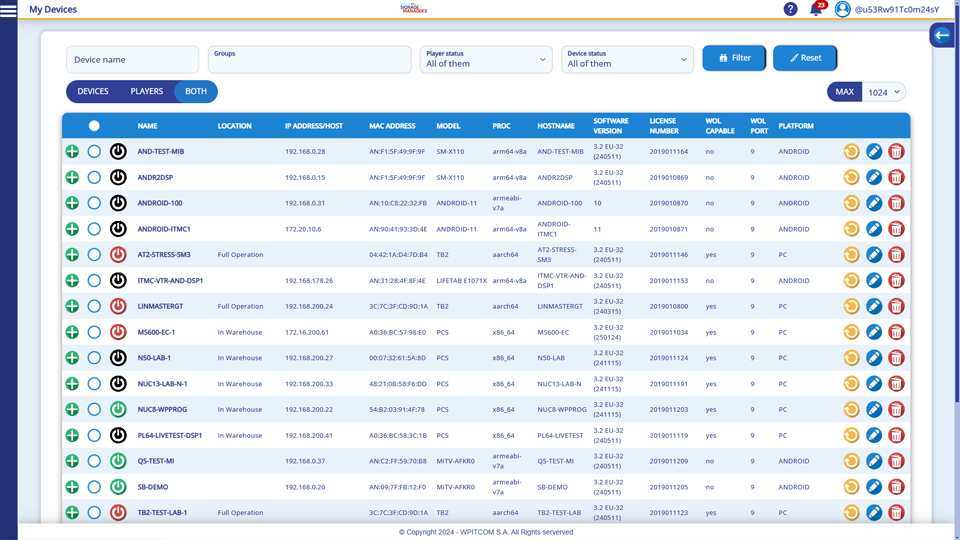This screenshot has height=540, width=960.
Task: Click MAC address 54:B2:03:91:4F:78
Action: (x=397, y=410)
